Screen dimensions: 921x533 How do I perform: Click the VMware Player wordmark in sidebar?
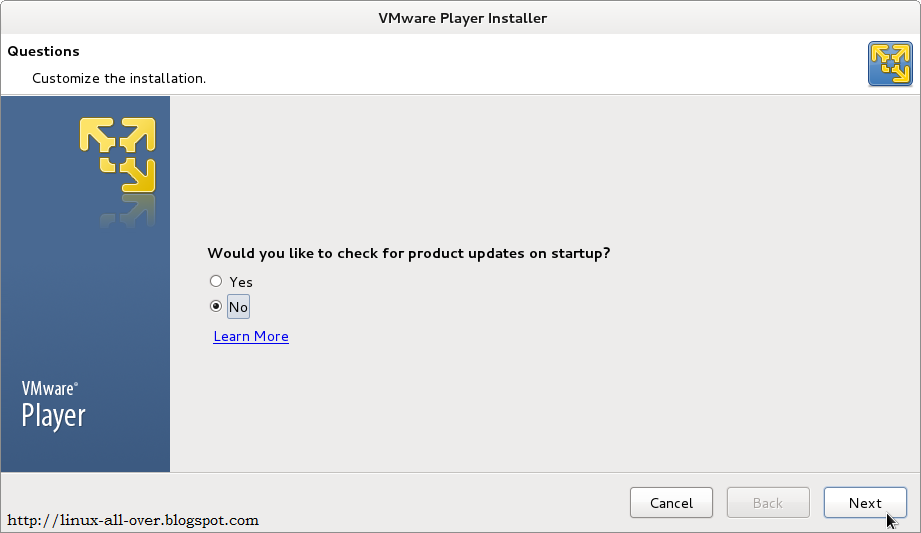(53, 405)
